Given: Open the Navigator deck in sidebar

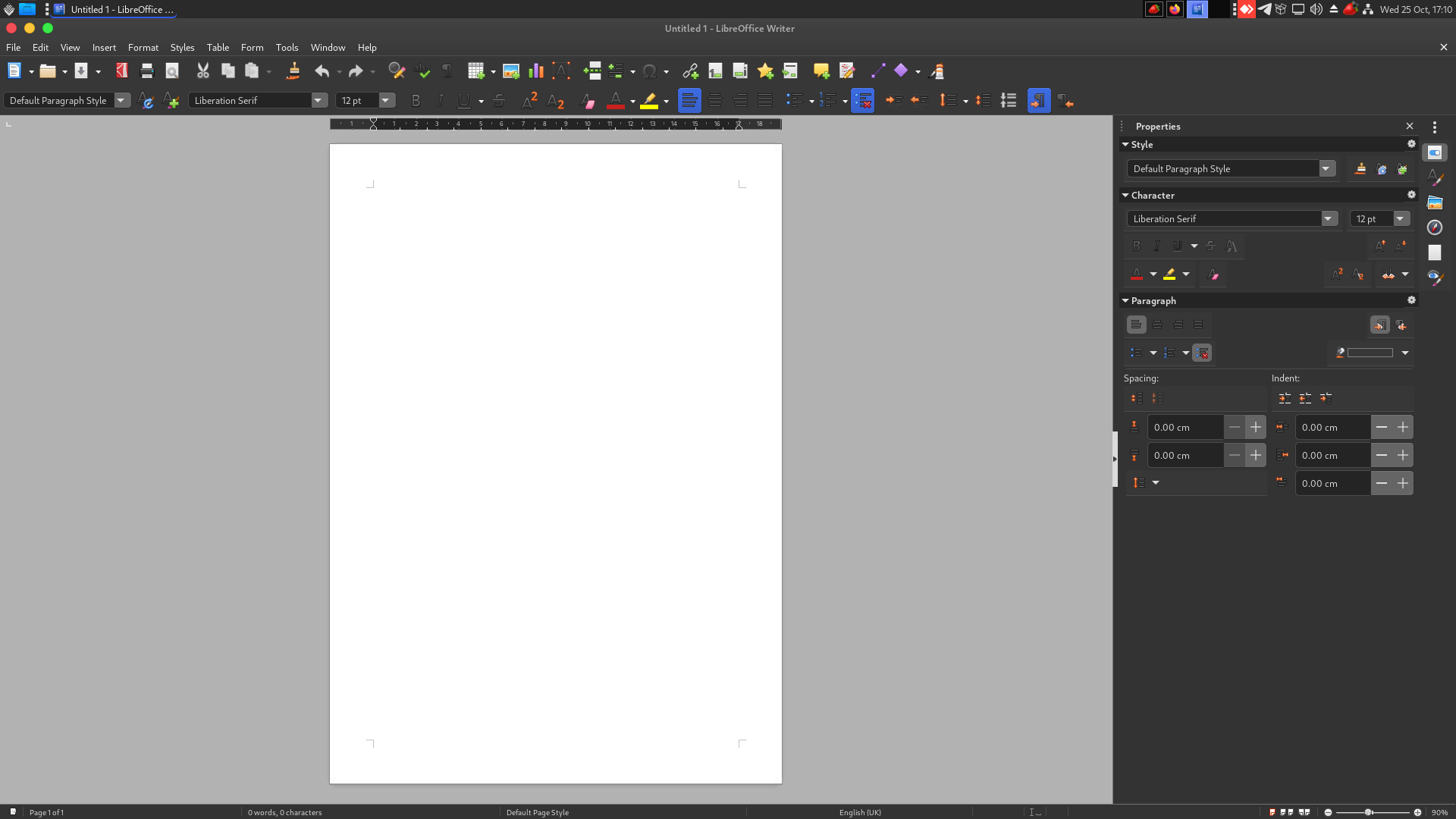Looking at the screenshot, I should (1434, 227).
